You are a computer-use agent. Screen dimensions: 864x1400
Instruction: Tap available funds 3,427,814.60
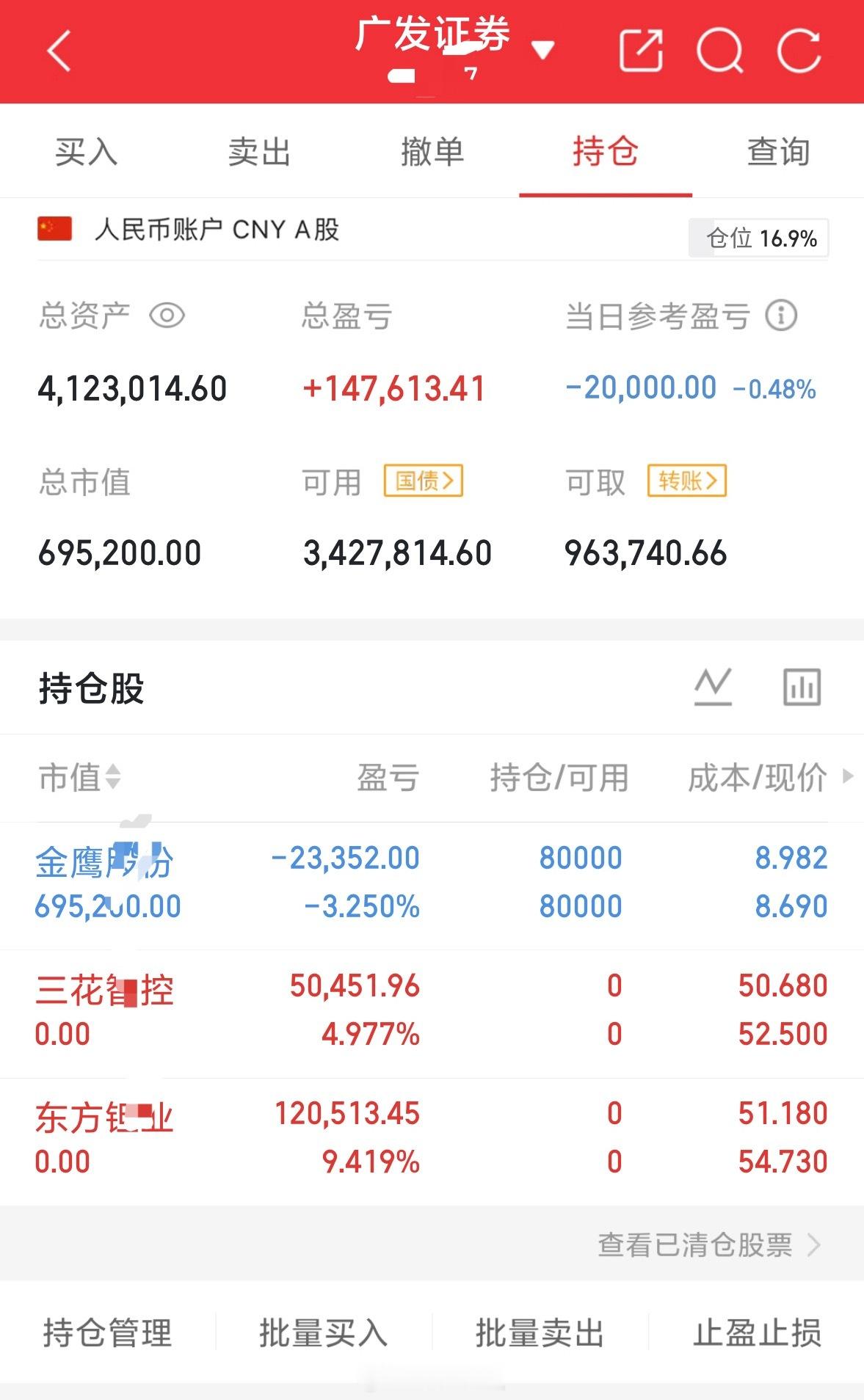[397, 553]
